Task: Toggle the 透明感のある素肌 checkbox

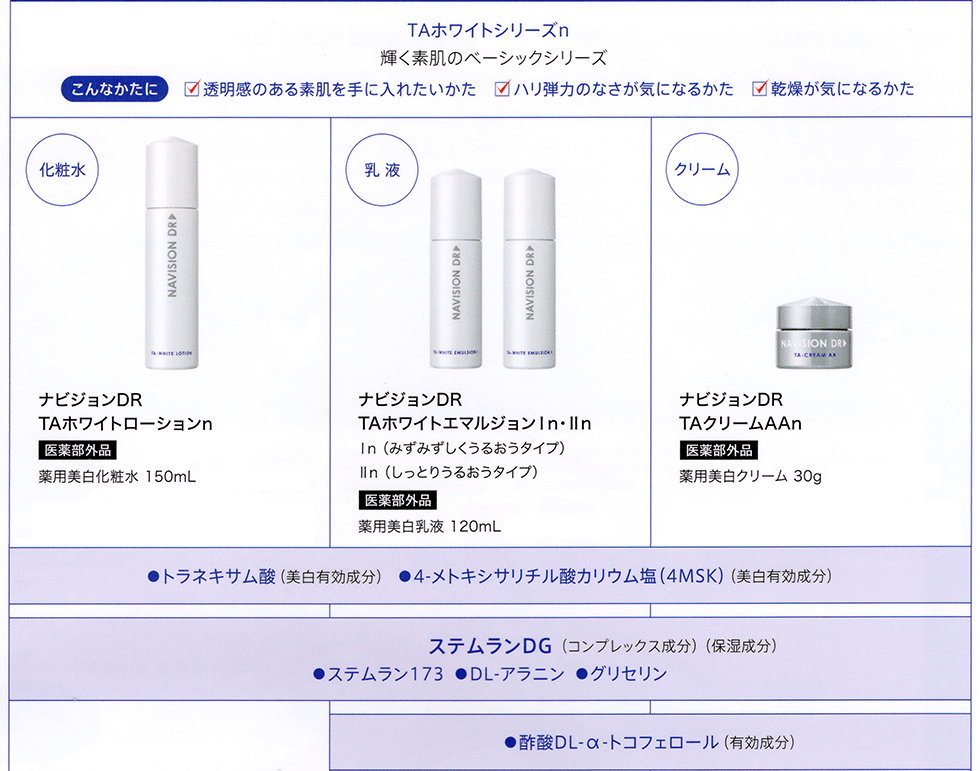Action: pyautogui.click(x=192, y=88)
